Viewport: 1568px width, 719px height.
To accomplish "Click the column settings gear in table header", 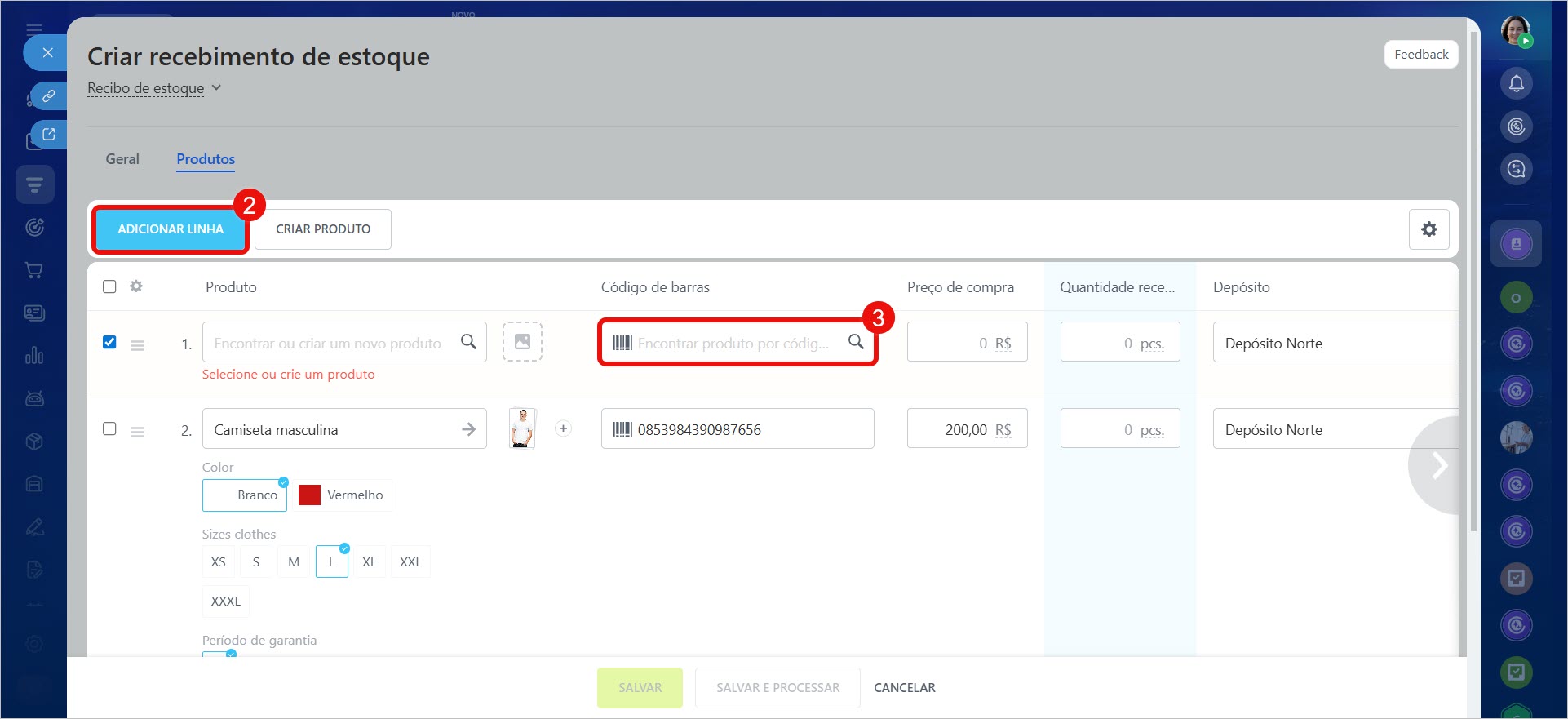I will [x=136, y=286].
